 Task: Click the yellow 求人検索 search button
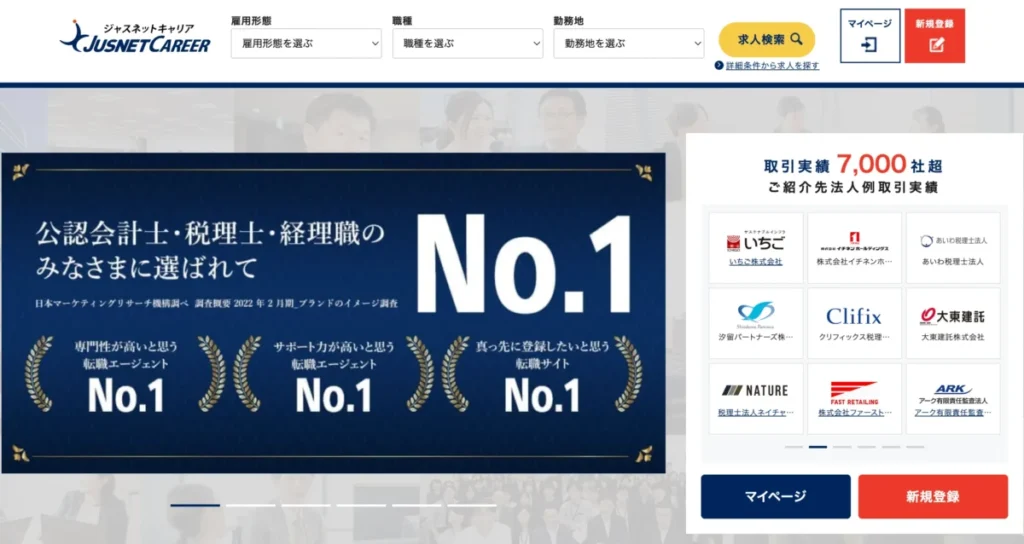pos(767,40)
